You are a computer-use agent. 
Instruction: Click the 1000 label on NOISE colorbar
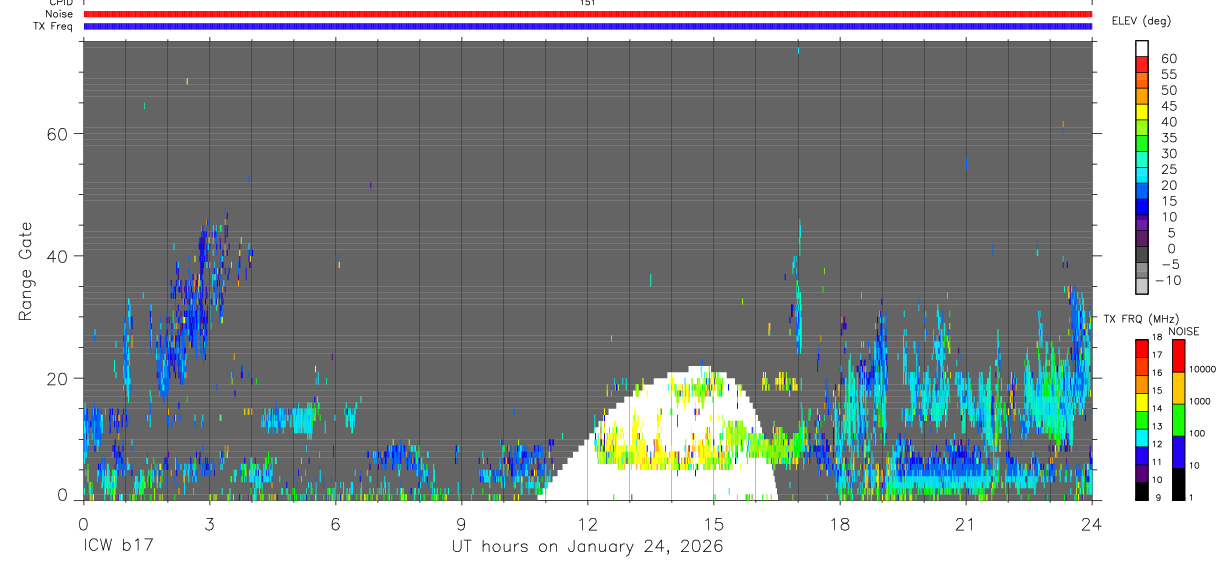tap(1200, 401)
